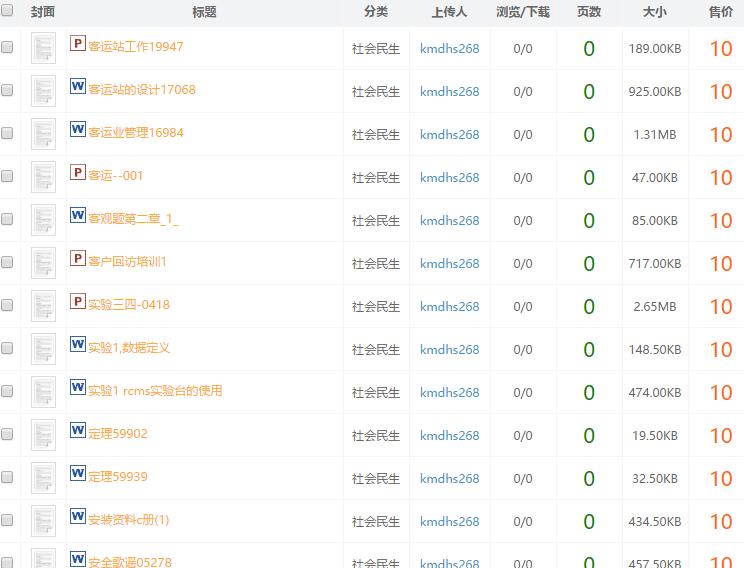Image resolution: width=744 pixels, height=568 pixels.
Task: Check the box for 定理59902 row
Action: click(x=8, y=434)
